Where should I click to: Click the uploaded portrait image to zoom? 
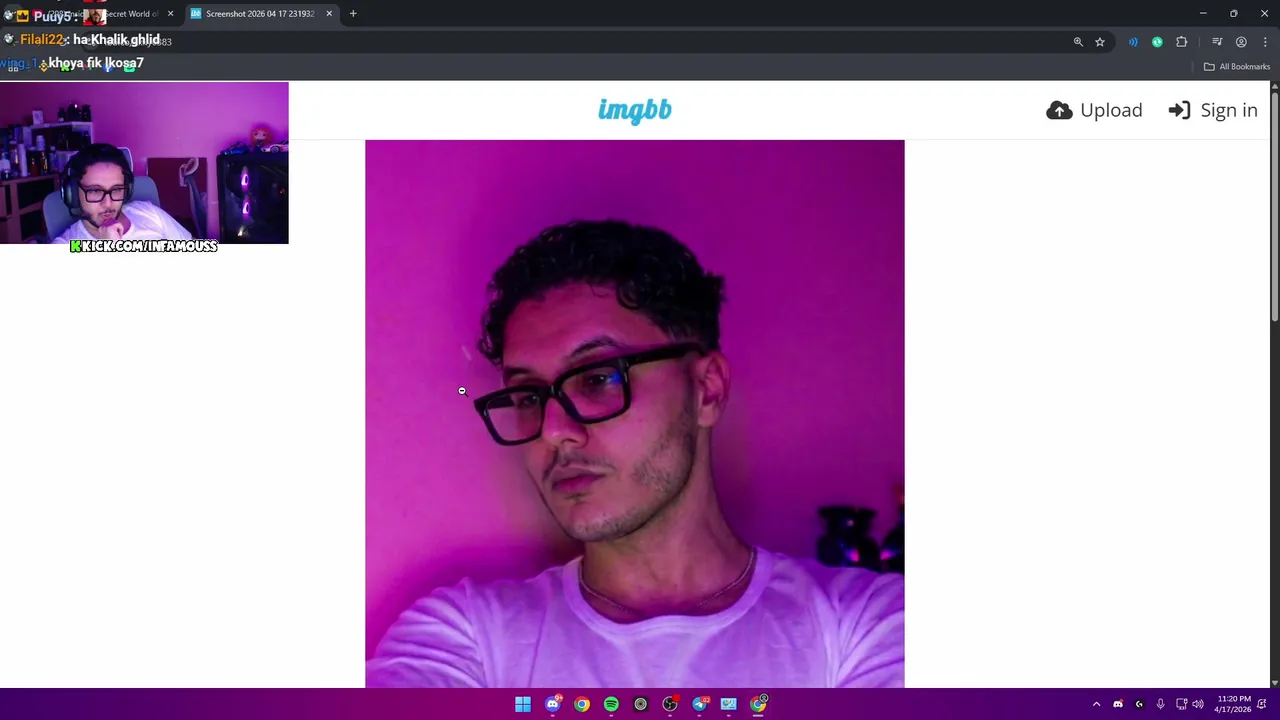click(x=635, y=414)
